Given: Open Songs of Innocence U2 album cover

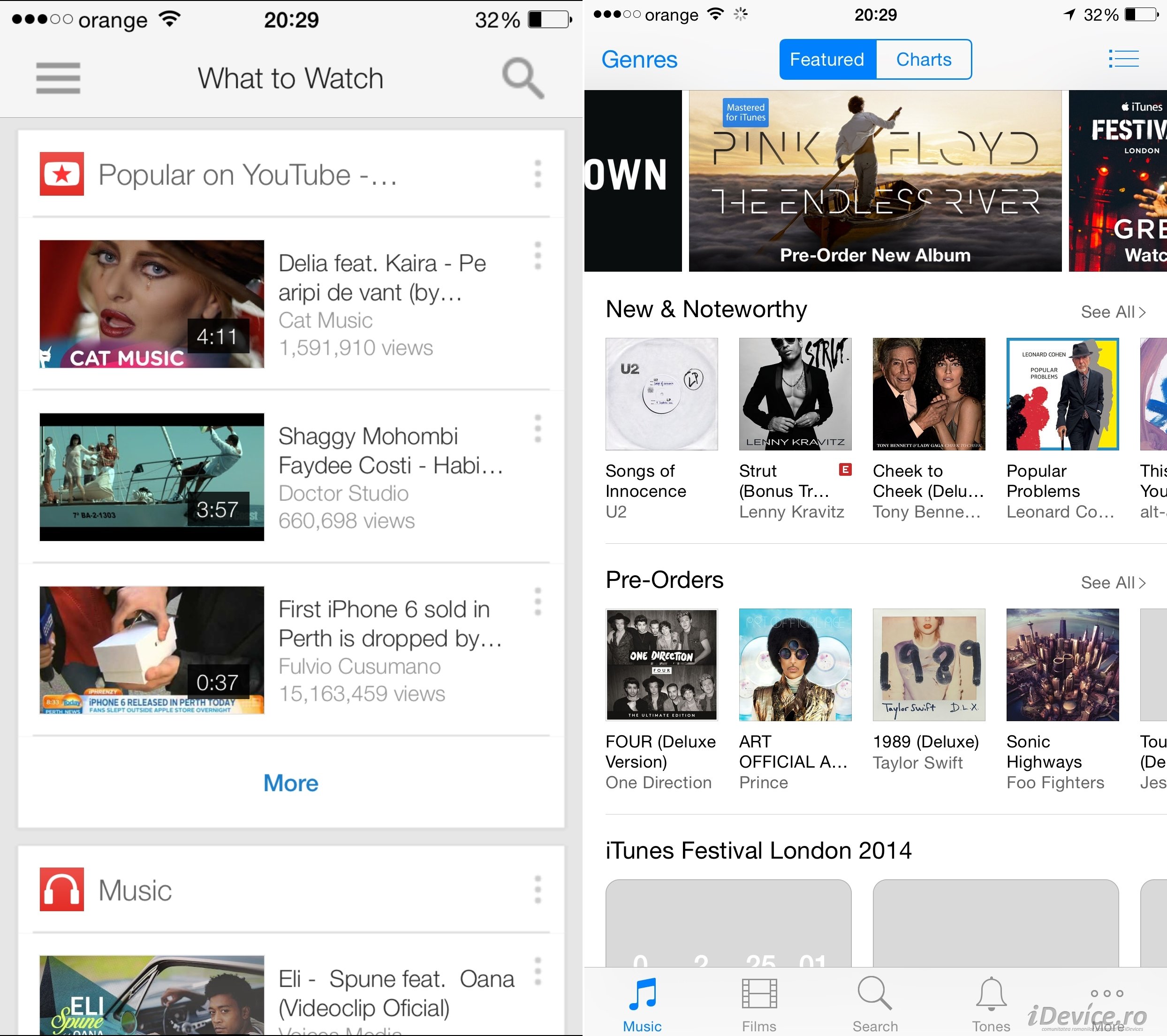Looking at the screenshot, I should (x=662, y=394).
